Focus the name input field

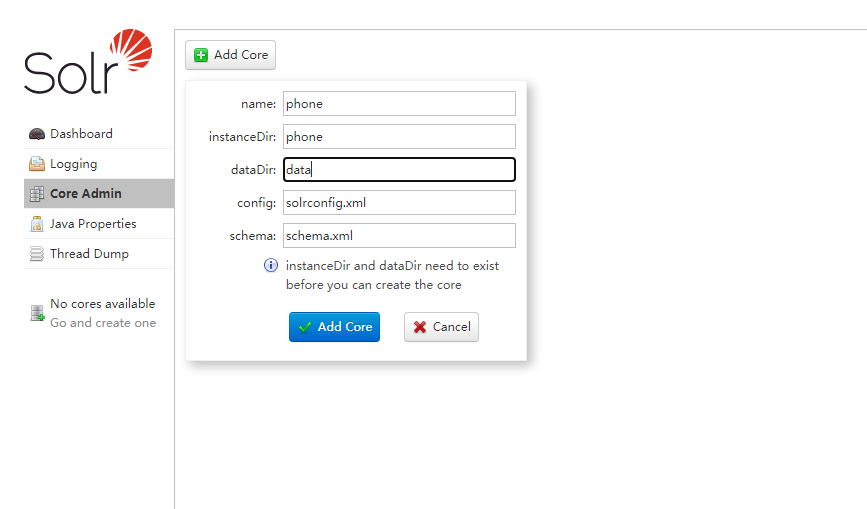pyautogui.click(x=399, y=104)
